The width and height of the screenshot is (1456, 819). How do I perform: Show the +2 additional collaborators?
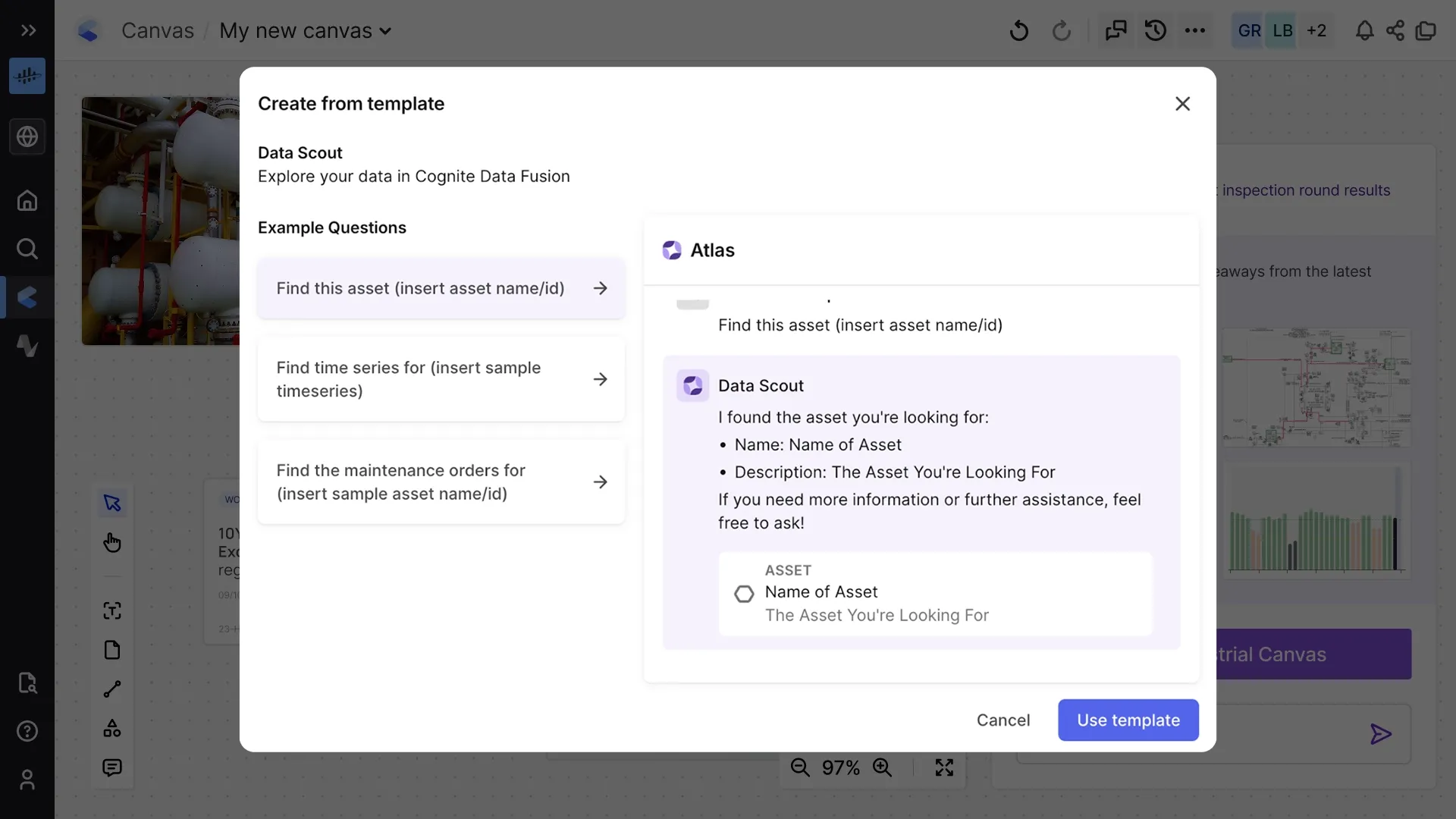coord(1316,30)
